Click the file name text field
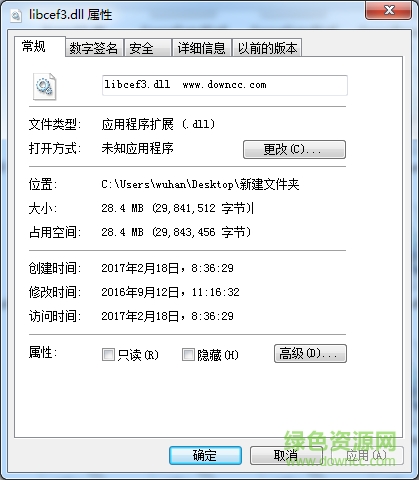 (x=225, y=85)
